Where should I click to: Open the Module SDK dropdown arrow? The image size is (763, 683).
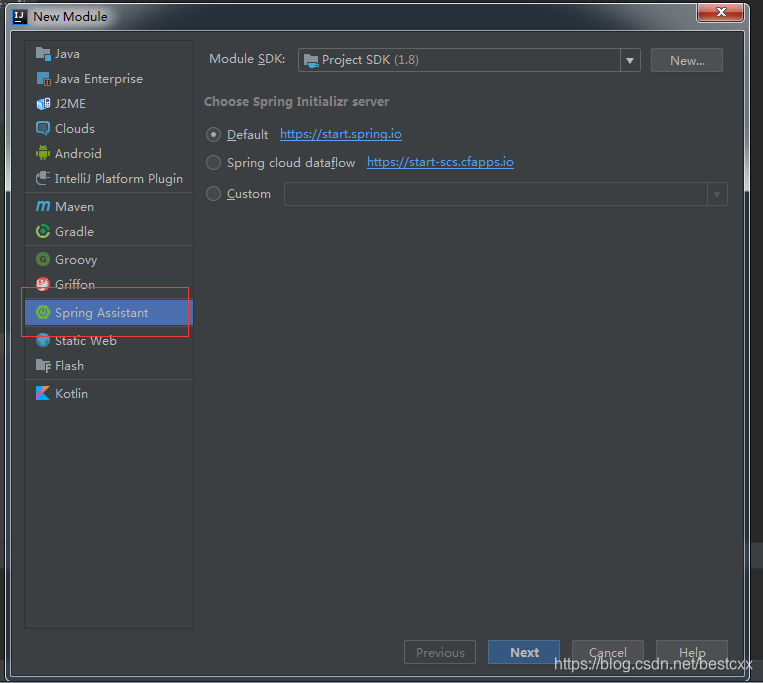[630, 60]
